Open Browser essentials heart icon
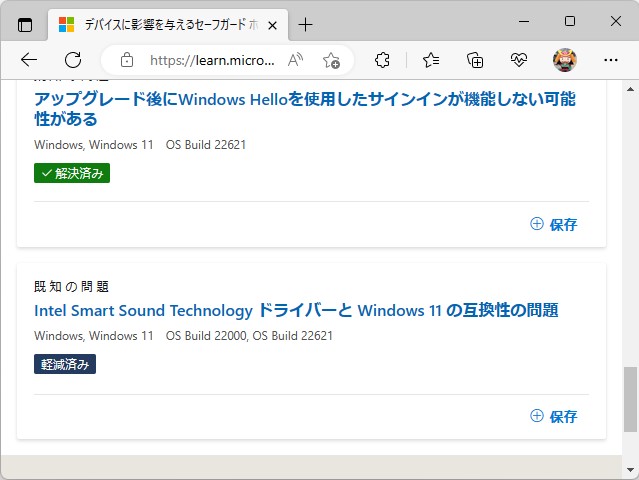Screen dimensions: 639x480 pyautogui.click(x=519, y=60)
